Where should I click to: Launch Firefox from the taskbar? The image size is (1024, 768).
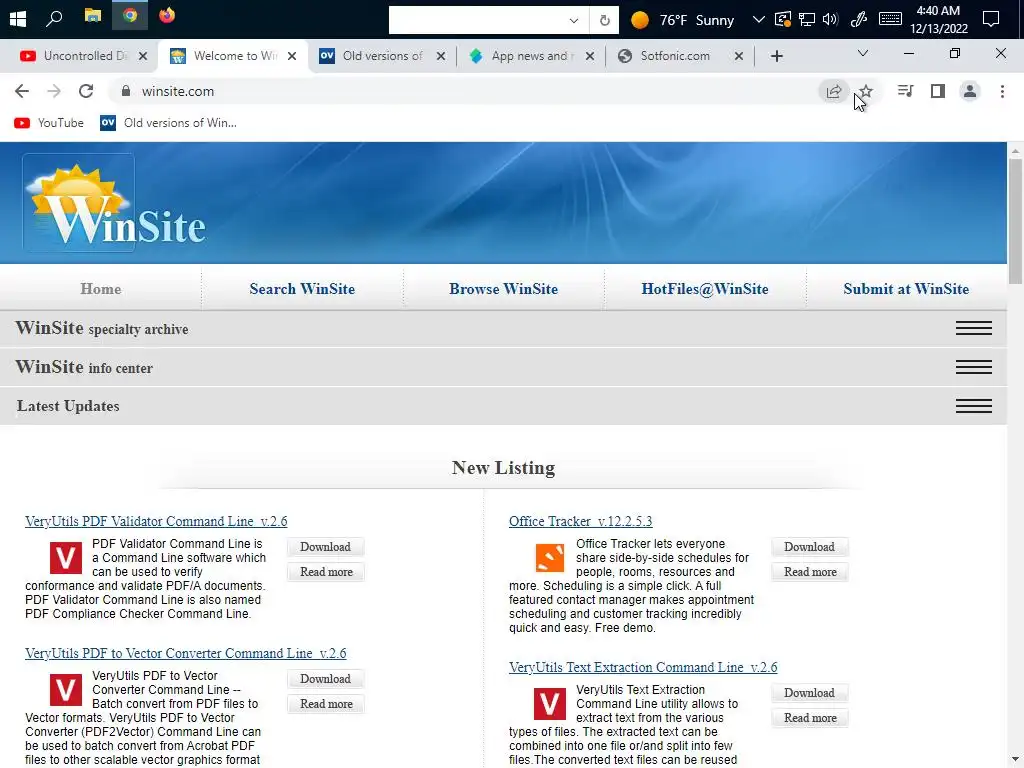167,15
